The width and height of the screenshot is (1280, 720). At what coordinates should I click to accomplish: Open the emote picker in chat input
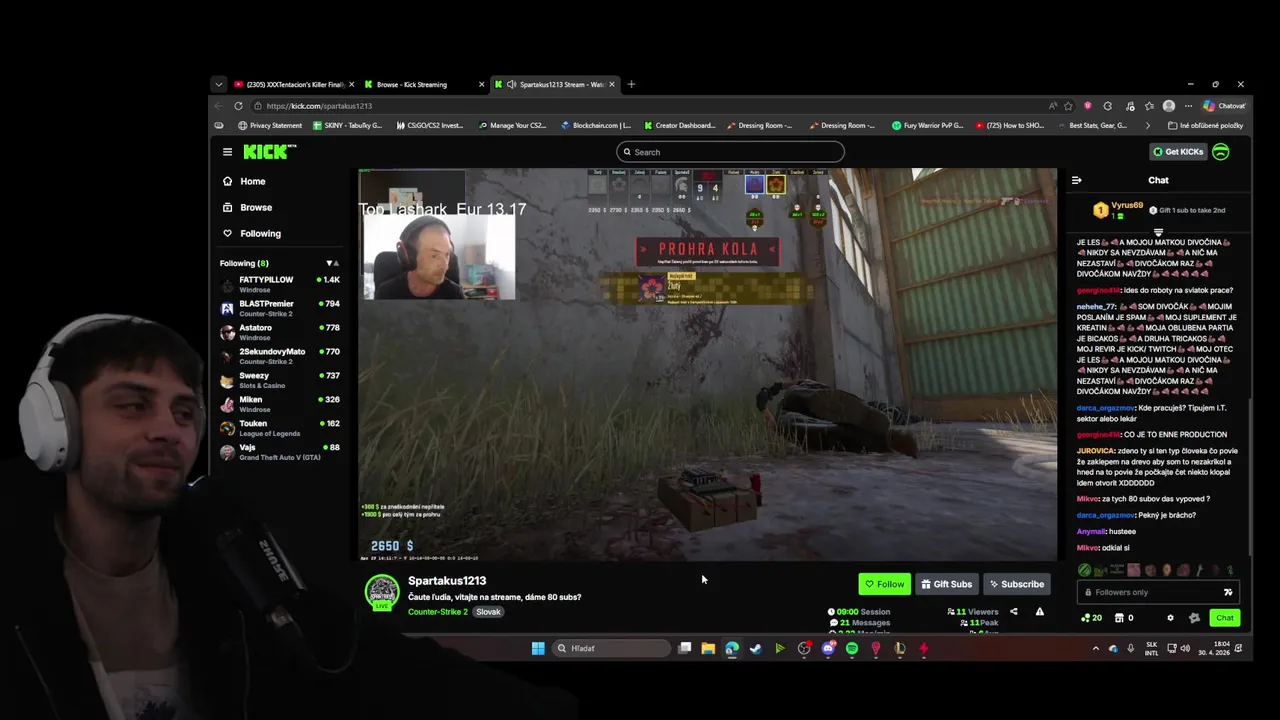pos(1228,592)
